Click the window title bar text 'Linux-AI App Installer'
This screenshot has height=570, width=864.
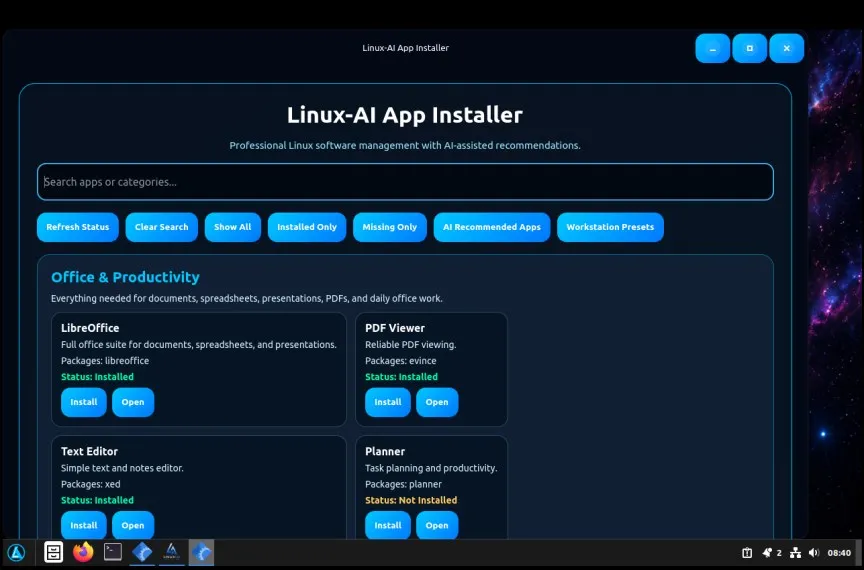405,48
